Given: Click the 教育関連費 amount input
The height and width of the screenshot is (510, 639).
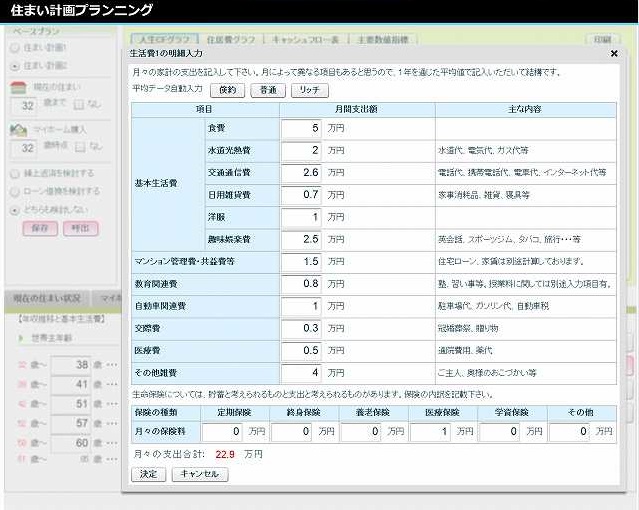Looking at the screenshot, I should pyautogui.click(x=301, y=283).
